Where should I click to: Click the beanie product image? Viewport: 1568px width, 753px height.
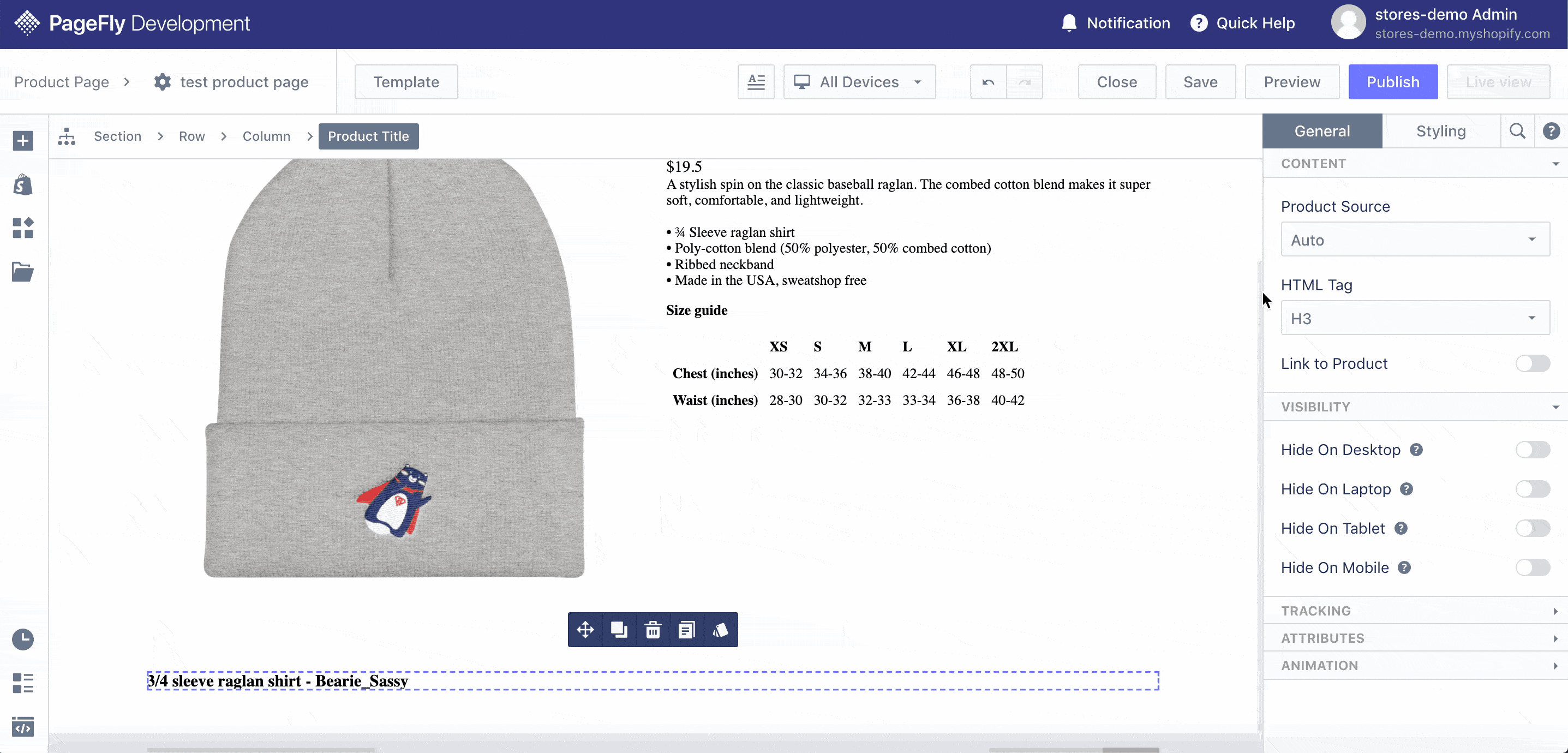click(x=394, y=369)
